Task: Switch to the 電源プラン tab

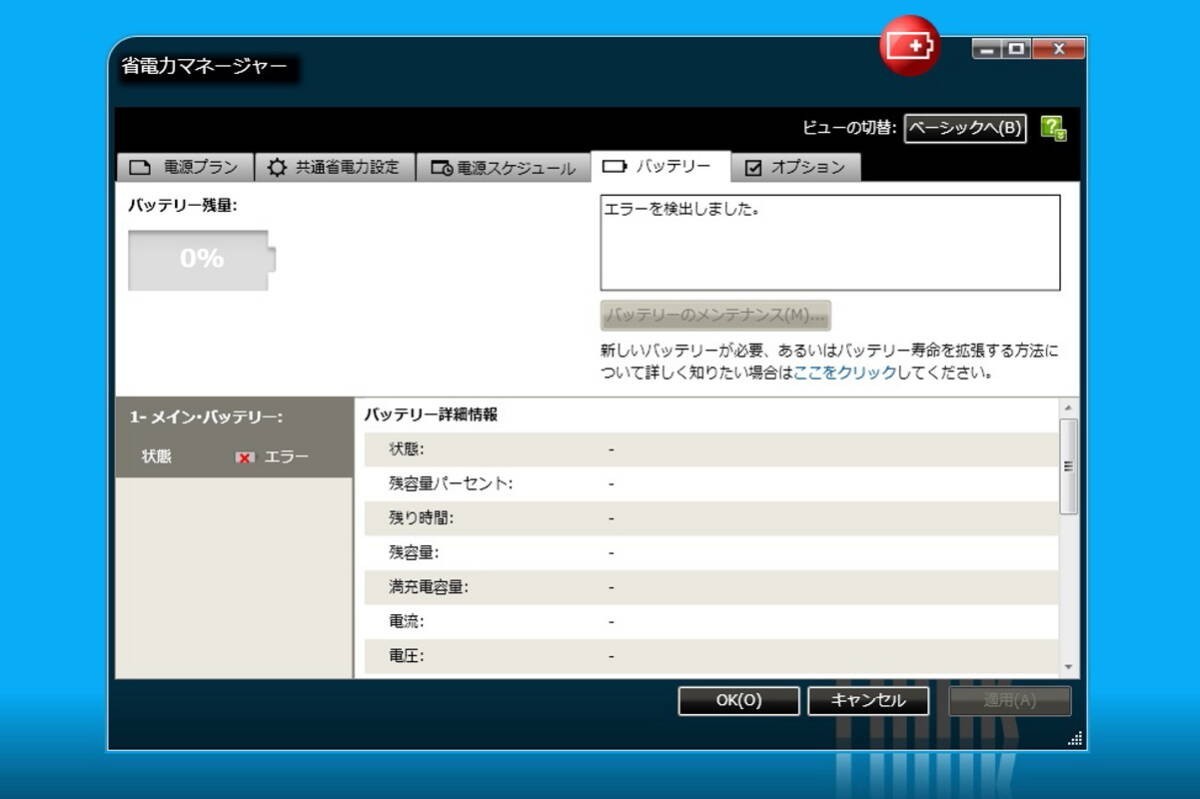Action: pos(184,167)
